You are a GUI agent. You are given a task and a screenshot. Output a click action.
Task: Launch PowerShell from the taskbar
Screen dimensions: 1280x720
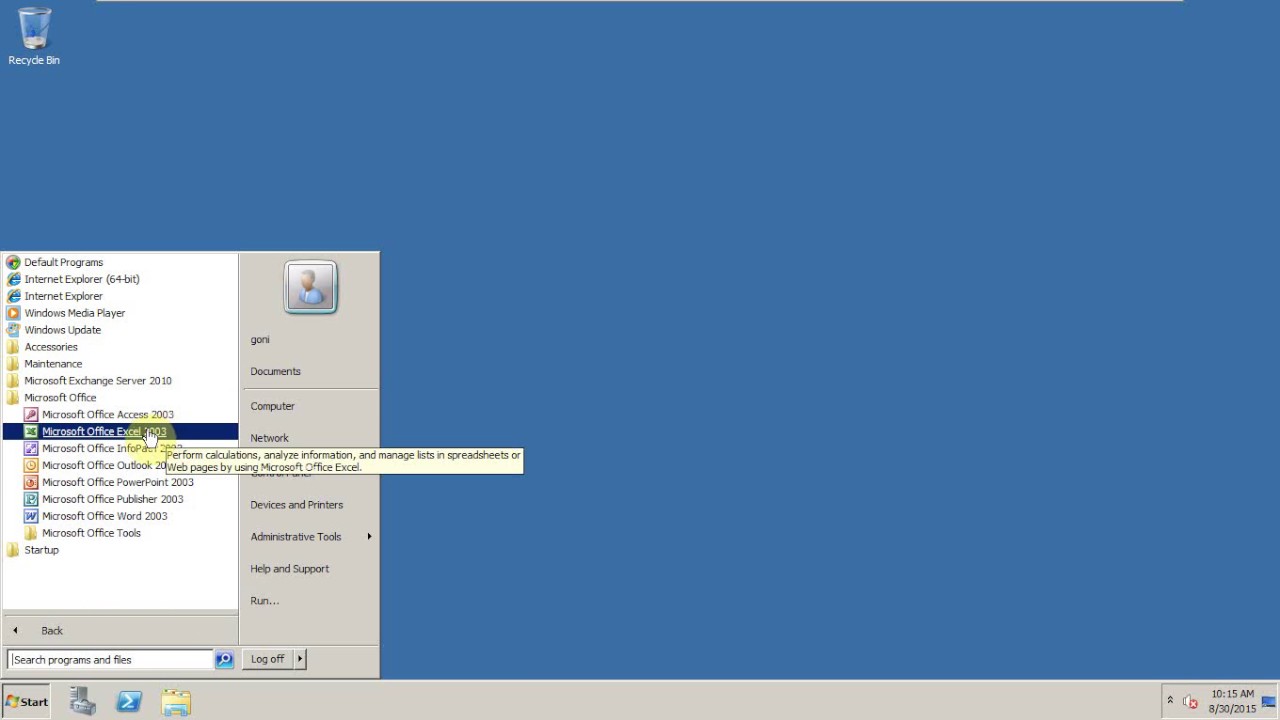(x=129, y=701)
